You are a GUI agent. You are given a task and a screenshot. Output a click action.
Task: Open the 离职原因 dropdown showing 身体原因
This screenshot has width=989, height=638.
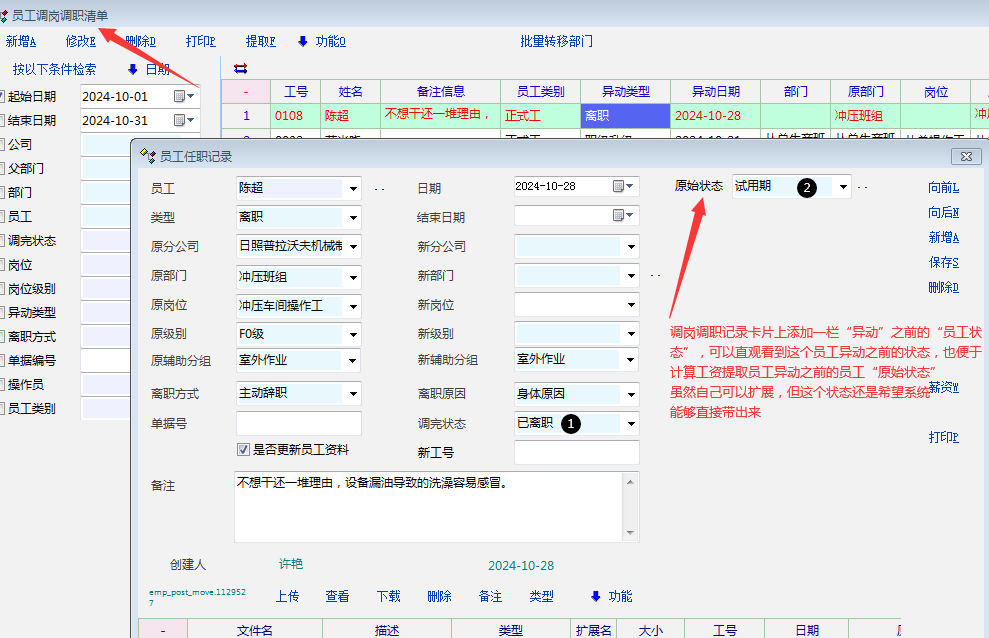[631, 394]
